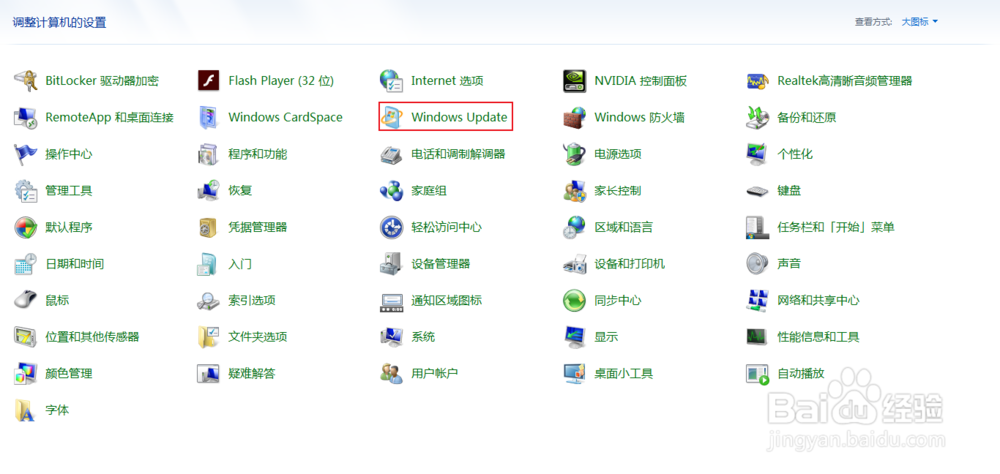The image size is (1000, 474).
Task: Click the 用户帐户 text link
Action: 435,373
